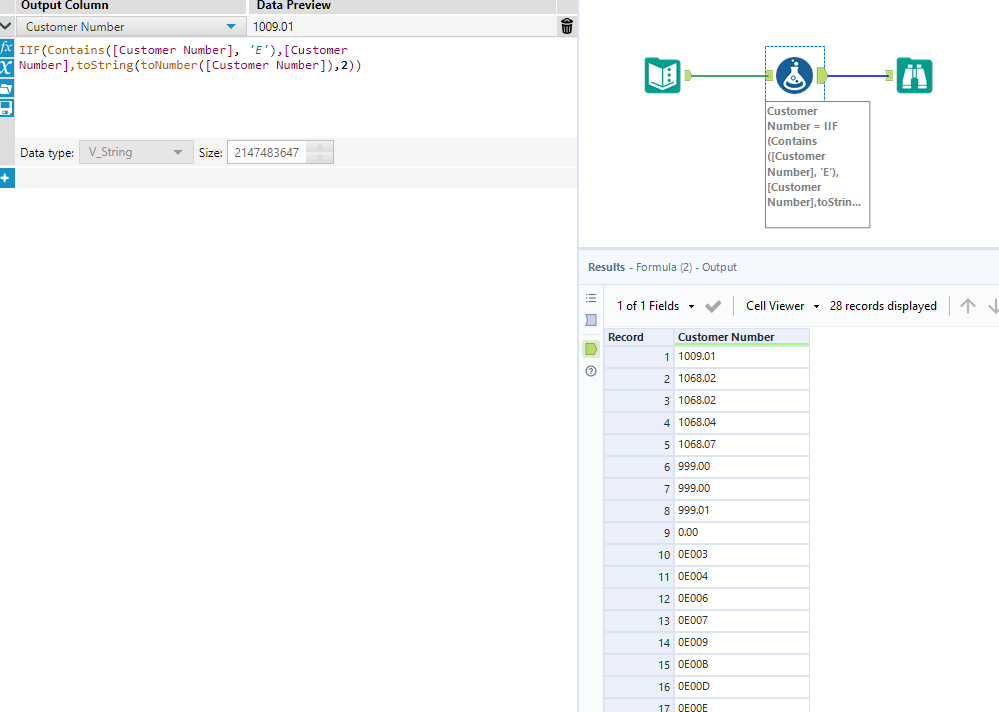Select the Formula tool on canvas
Image resolution: width=999 pixels, height=712 pixels.
click(794, 75)
